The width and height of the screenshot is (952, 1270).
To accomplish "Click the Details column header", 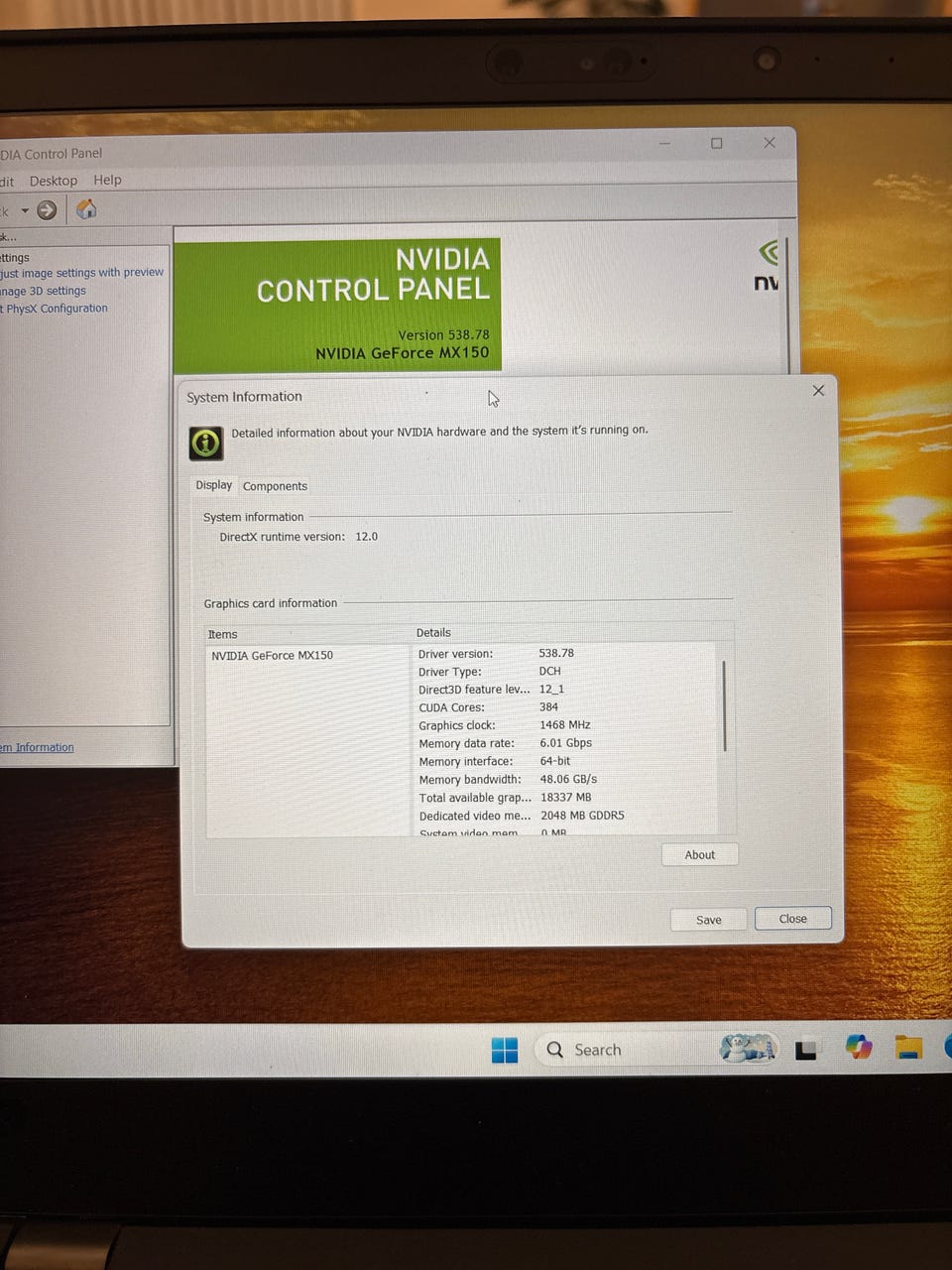I will [x=433, y=633].
